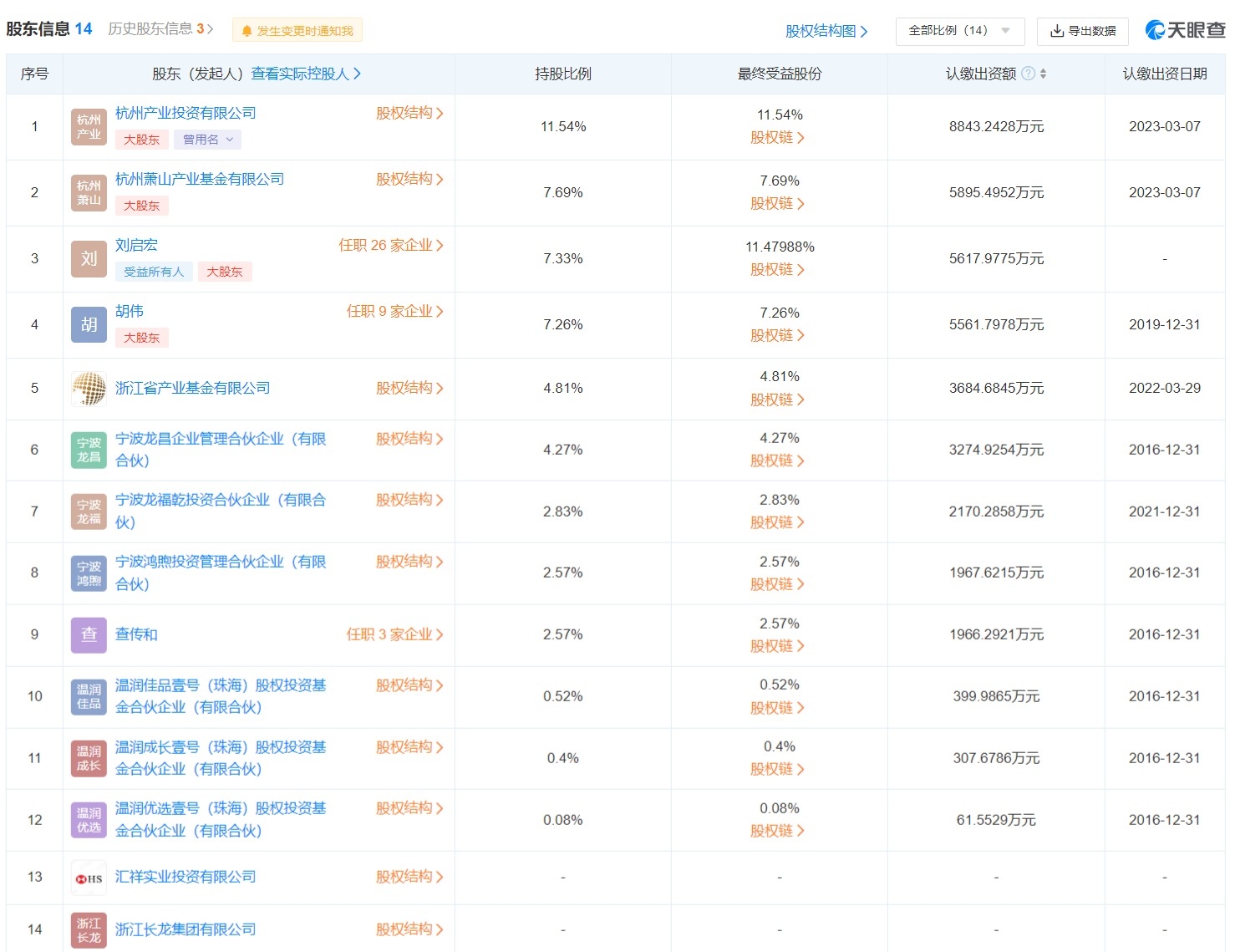
Task: Click the help icon beside 认缴出资额
Action: click(1029, 74)
